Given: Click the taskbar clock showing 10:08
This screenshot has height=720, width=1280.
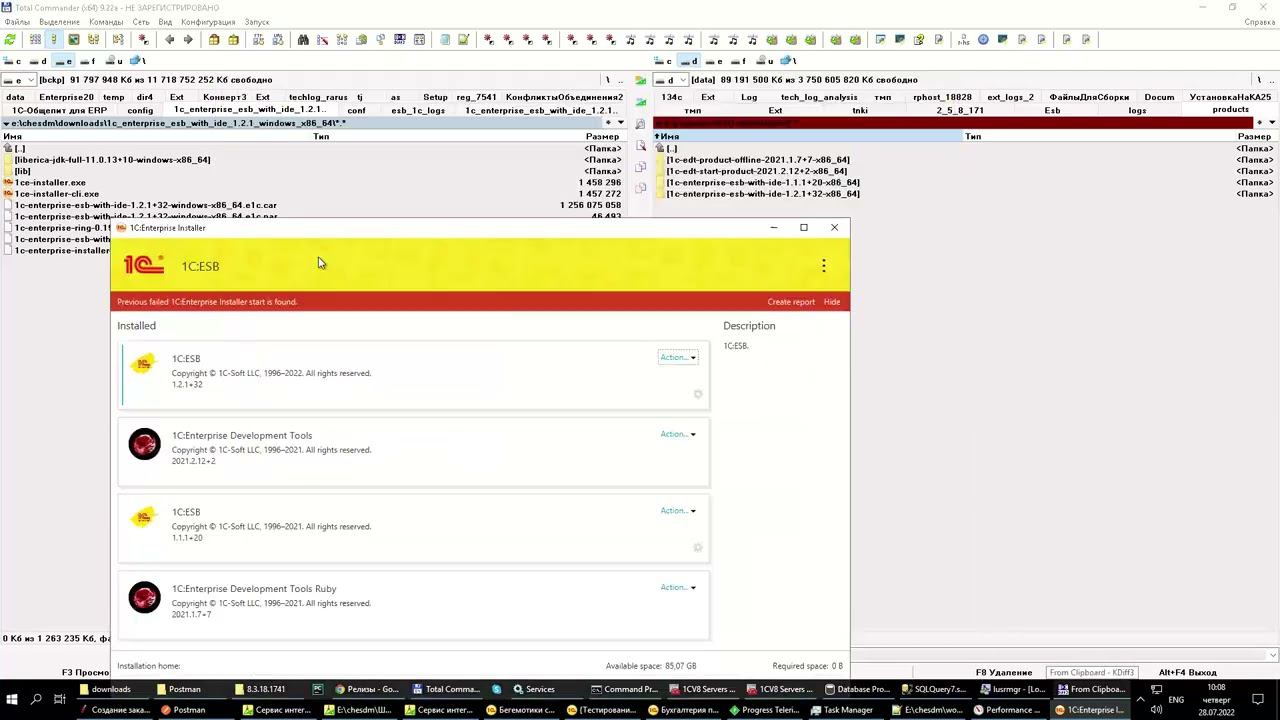Looking at the screenshot, I should click(x=1216, y=699).
